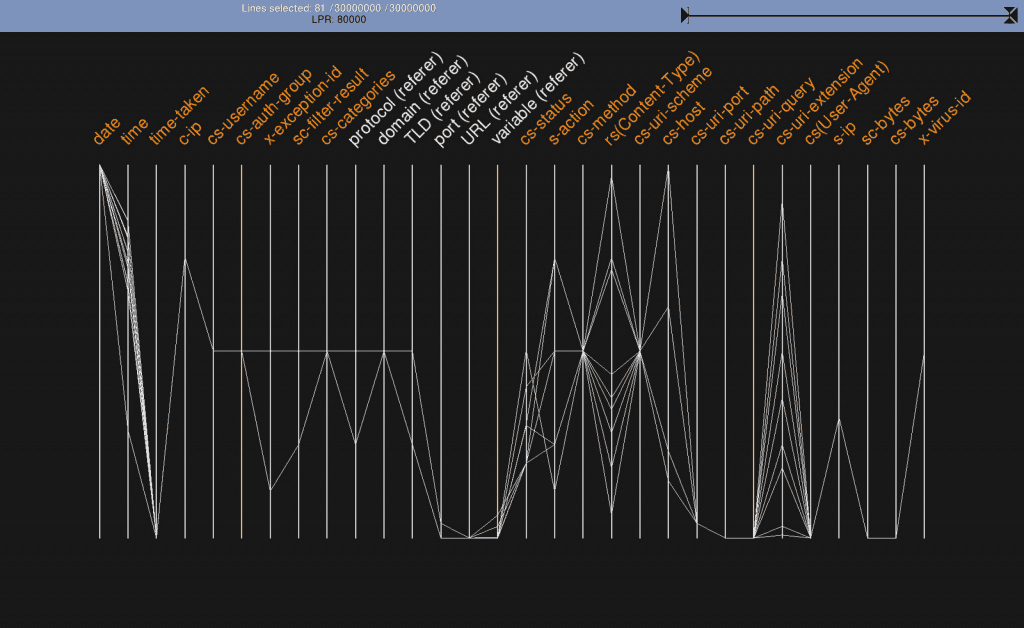The image size is (1024, 628).
Task: Click the left handle of the range slider
Action: tap(685, 15)
